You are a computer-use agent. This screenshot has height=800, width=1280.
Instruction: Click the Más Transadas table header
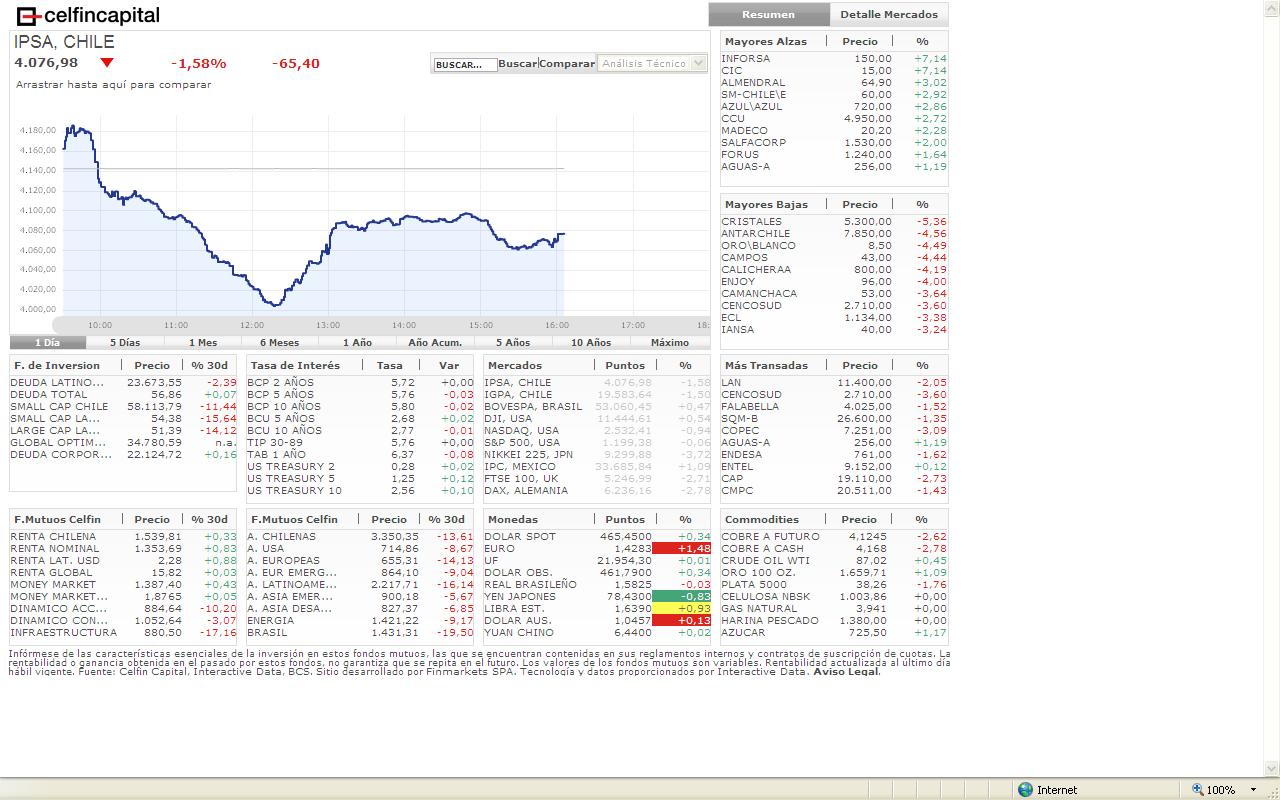834,365
